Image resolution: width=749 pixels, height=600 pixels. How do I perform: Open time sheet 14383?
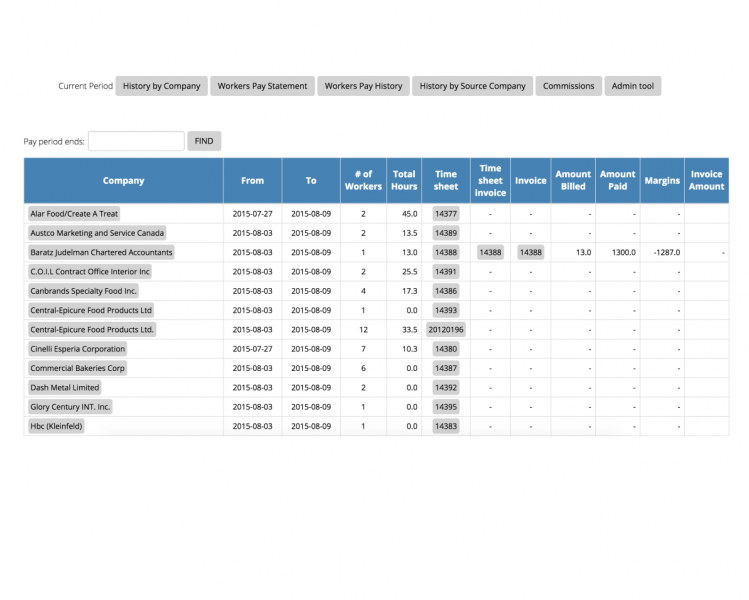[x=446, y=426]
